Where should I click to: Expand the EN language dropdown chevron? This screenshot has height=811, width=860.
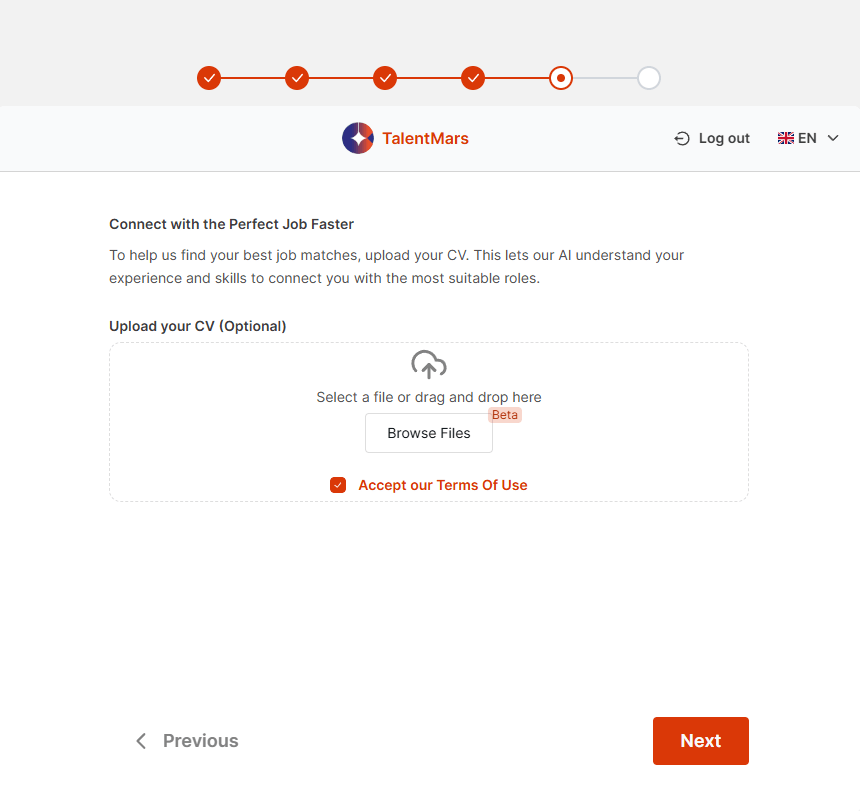pyautogui.click(x=833, y=139)
